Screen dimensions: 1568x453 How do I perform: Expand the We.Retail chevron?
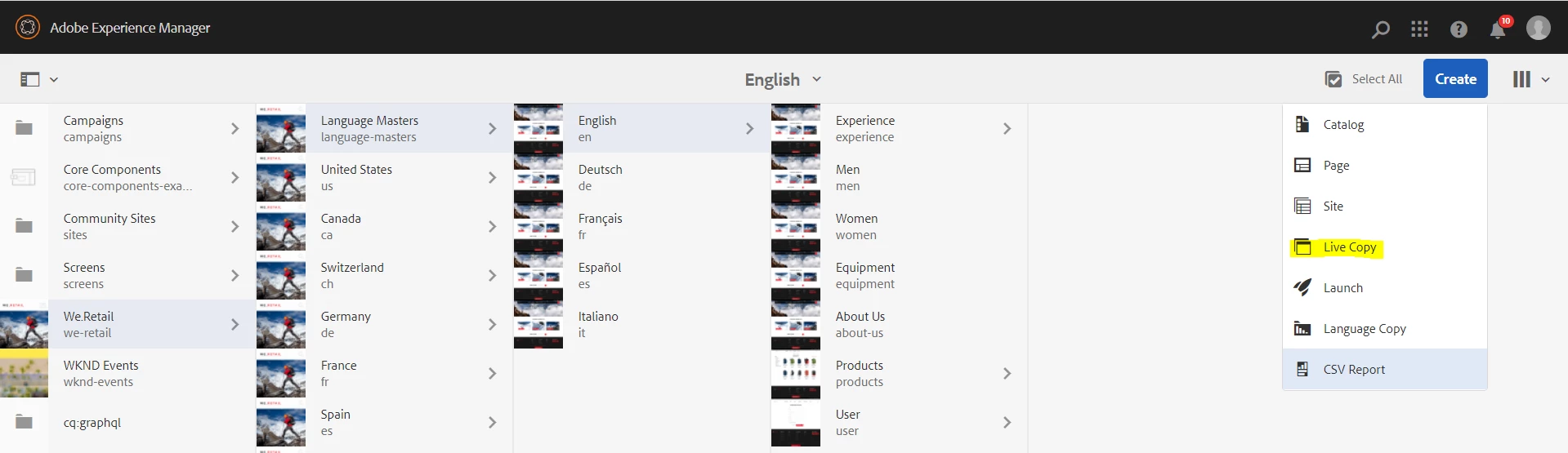[x=235, y=324]
